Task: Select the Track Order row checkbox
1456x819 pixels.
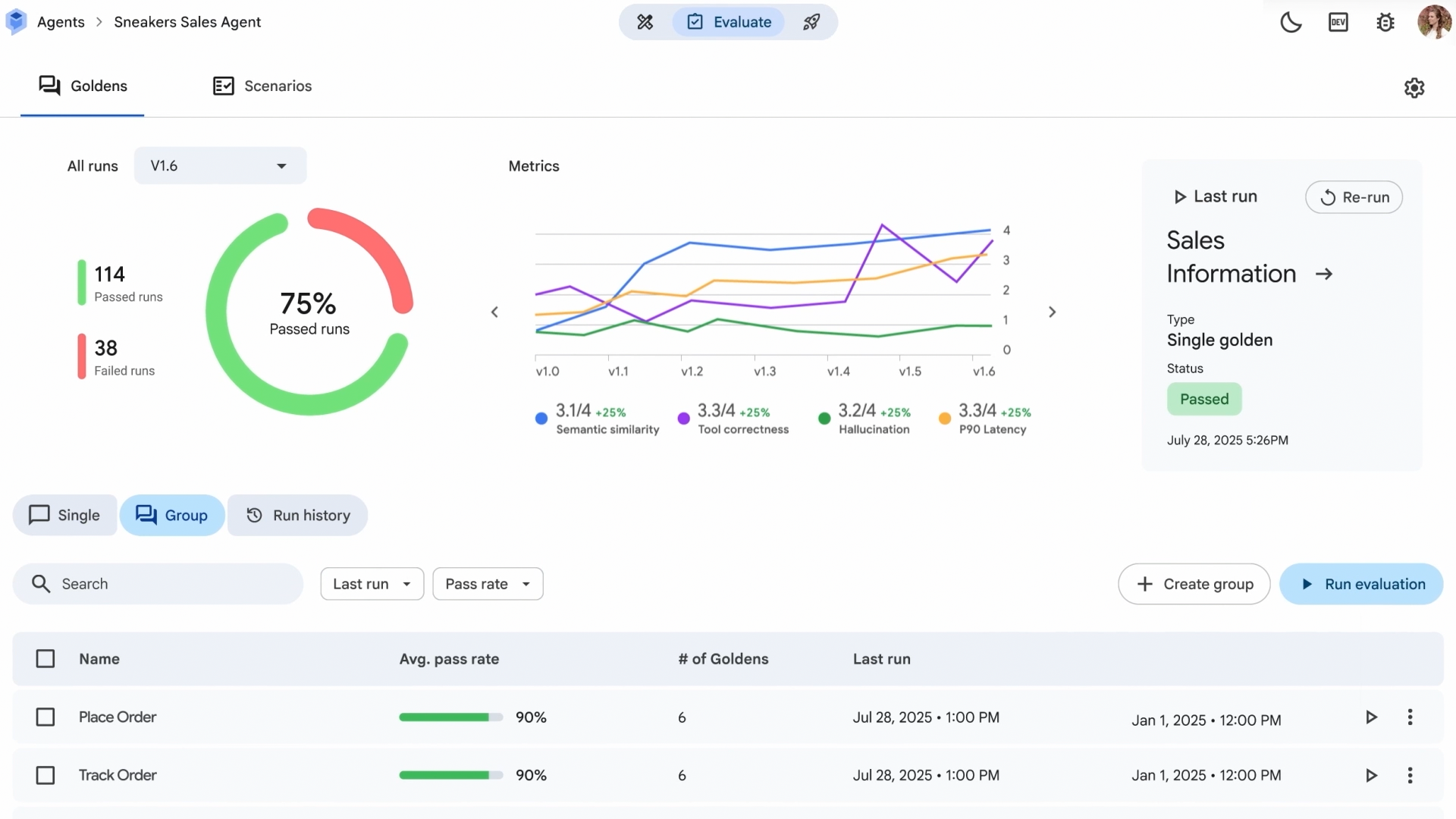Action: pos(45,775)
